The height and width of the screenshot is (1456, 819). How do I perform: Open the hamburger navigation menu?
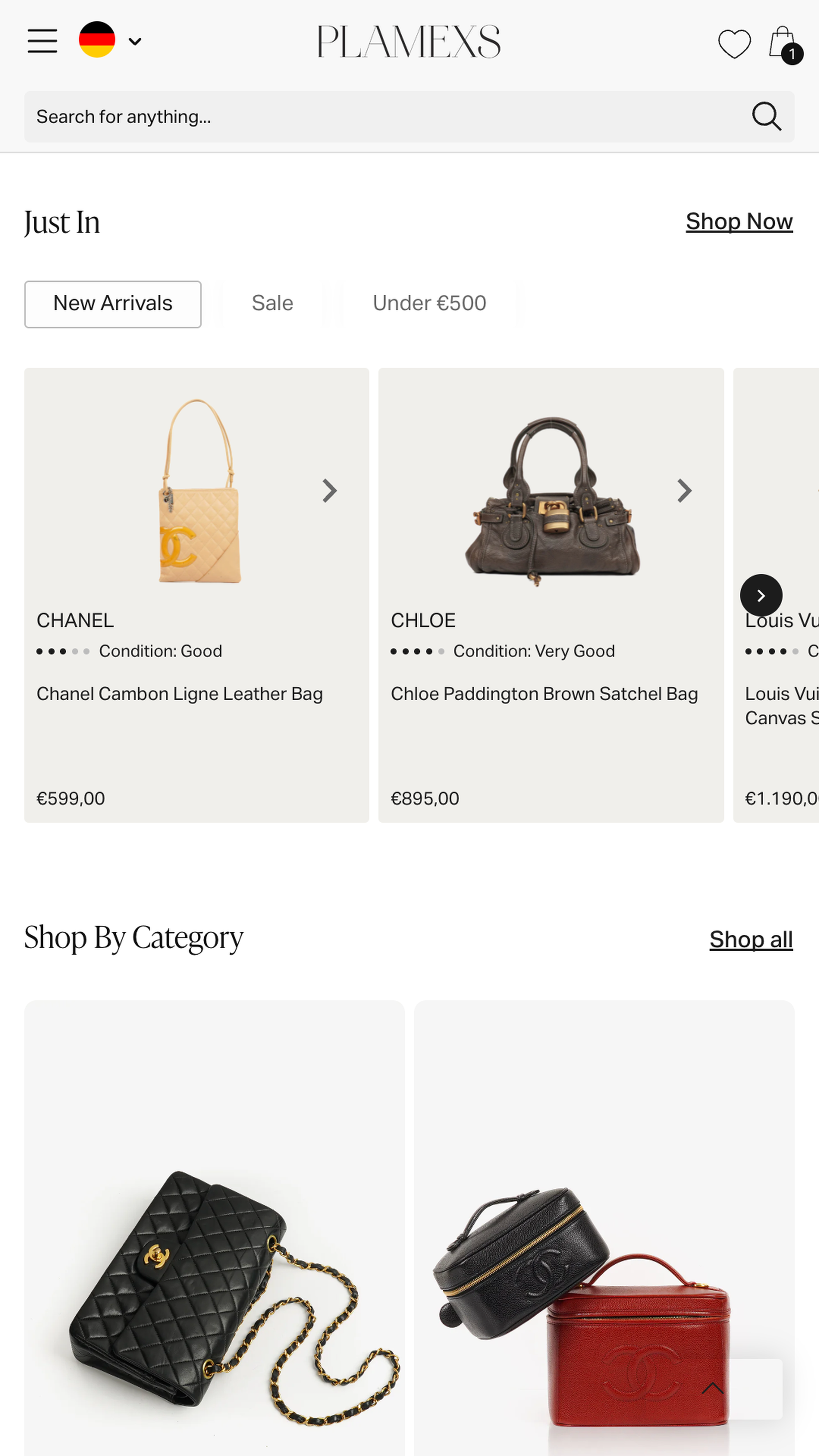(43, 41)
